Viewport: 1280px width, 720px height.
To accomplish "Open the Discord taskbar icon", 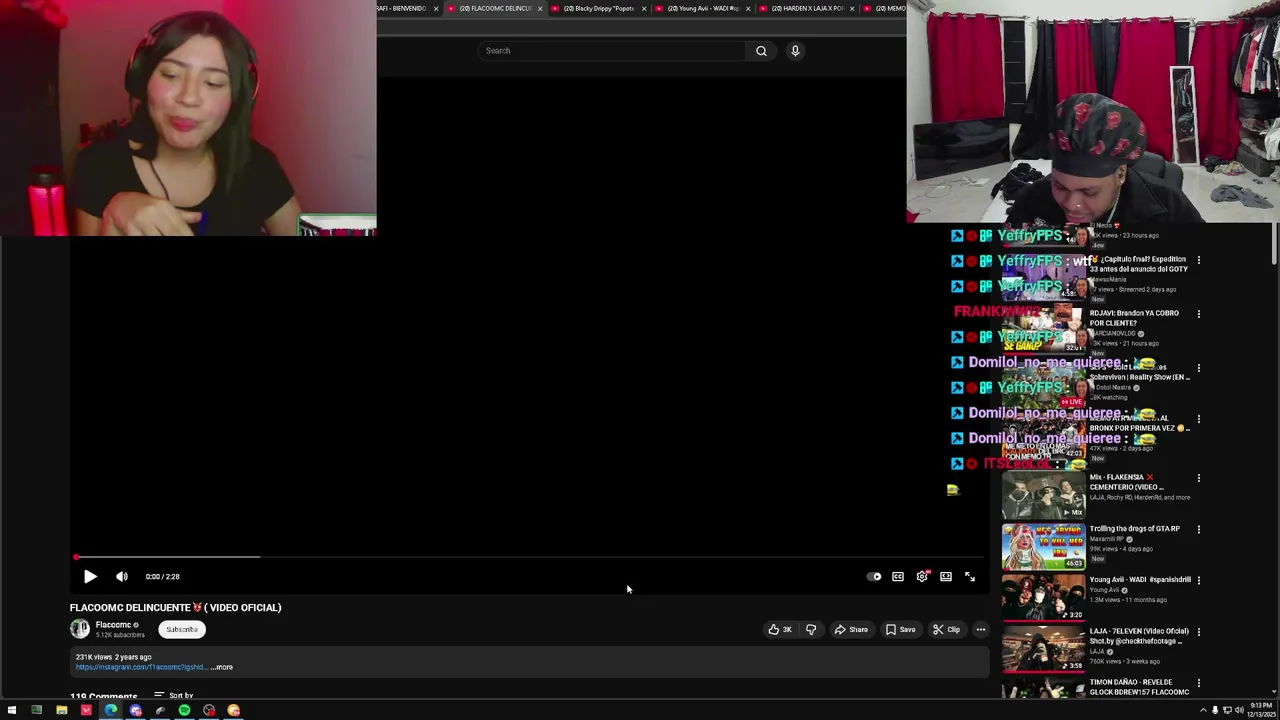I will [136, 710].
